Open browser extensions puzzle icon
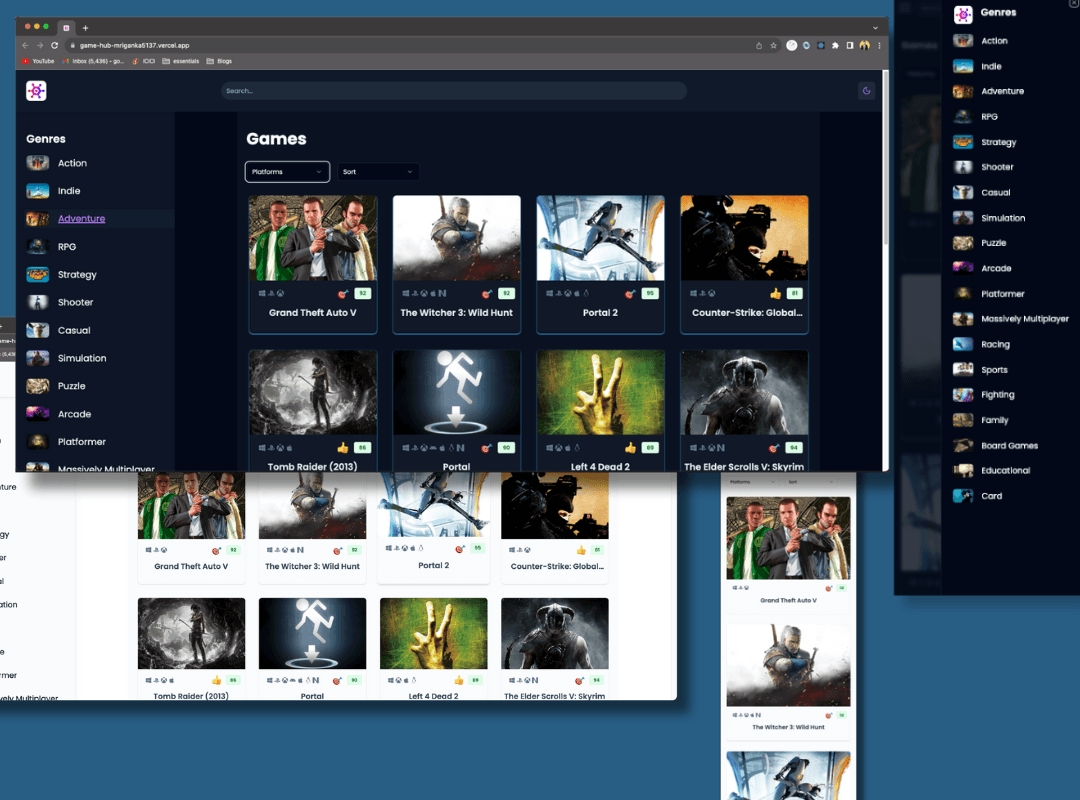 pyautogui.click(x=835, y=45)
